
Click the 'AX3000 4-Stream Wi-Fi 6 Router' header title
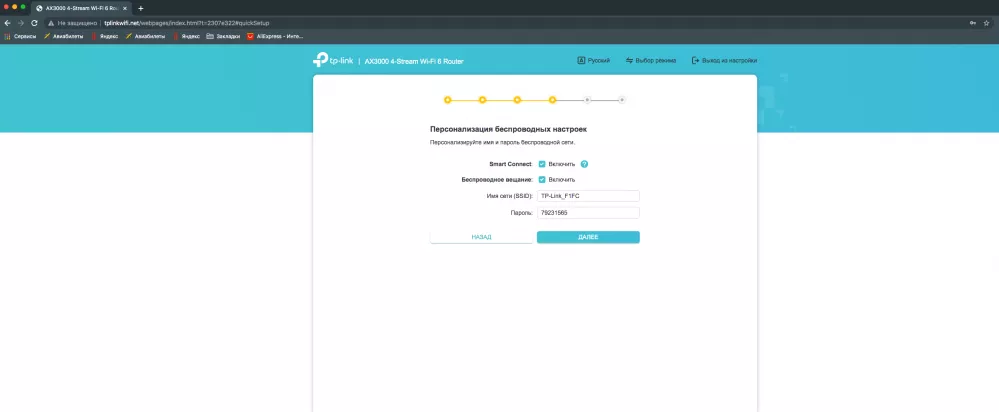(414, 61)
